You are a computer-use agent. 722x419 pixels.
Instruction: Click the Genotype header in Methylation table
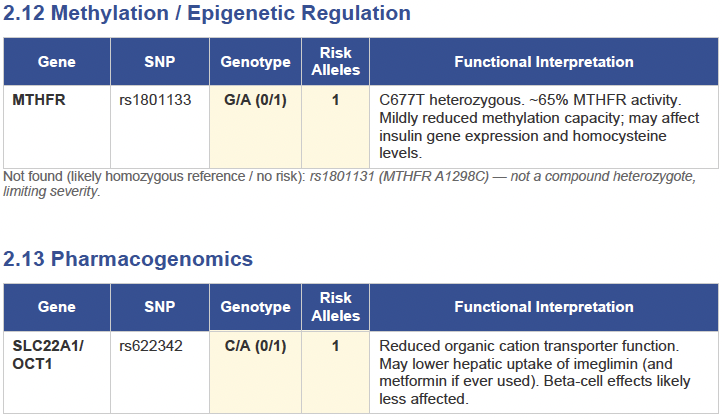255,62
